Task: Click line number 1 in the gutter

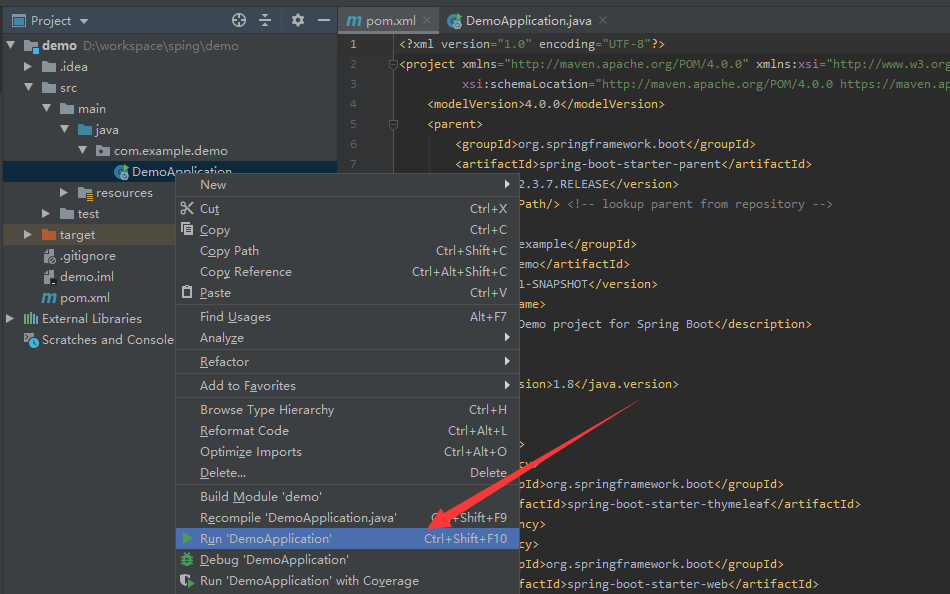Action: coord(353,44)
